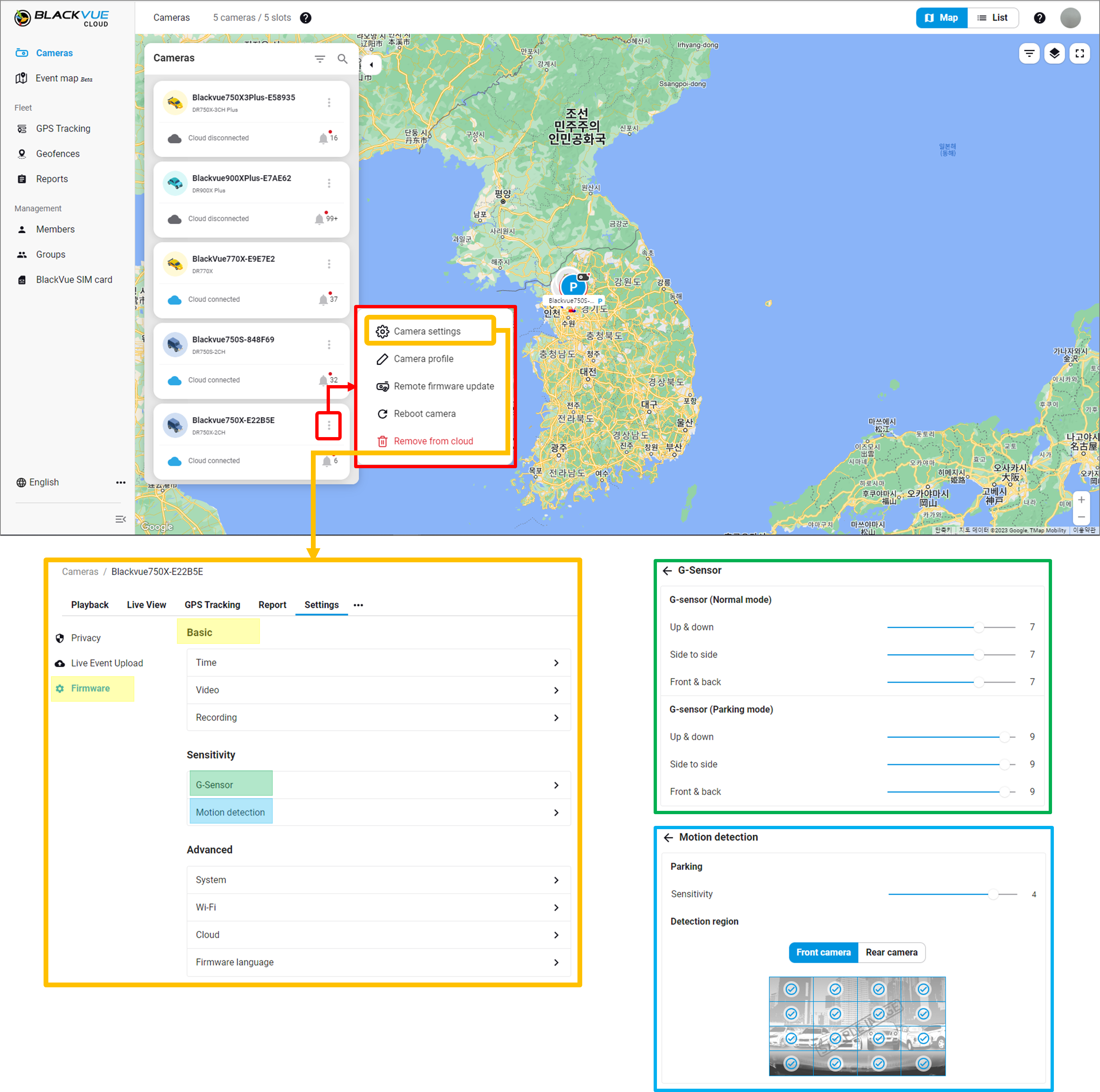
Task: Open the Motion detection row
Action: (379, 812)
